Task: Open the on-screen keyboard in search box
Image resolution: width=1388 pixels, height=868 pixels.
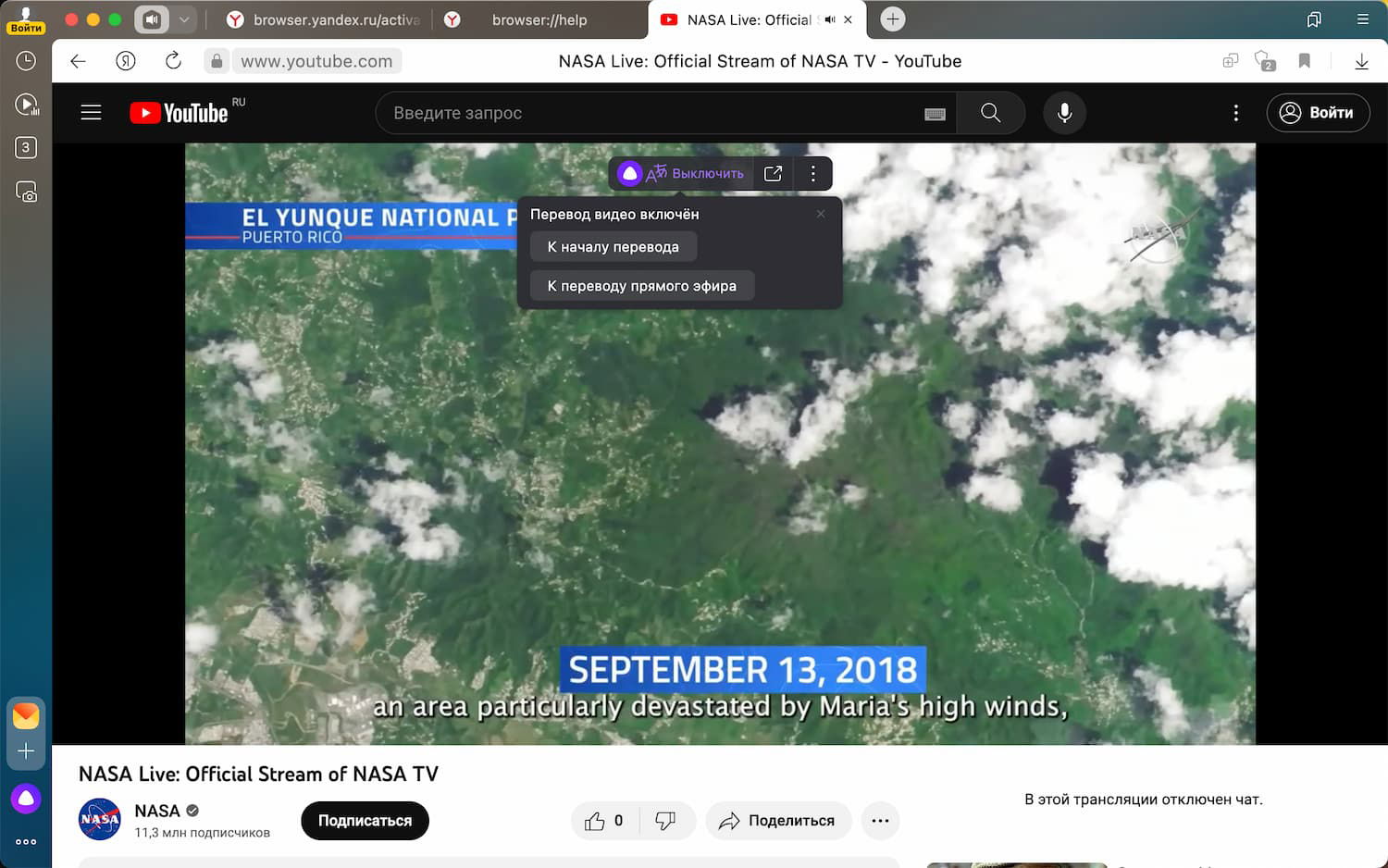Action: pyautogui.click(x=935, y=114)
